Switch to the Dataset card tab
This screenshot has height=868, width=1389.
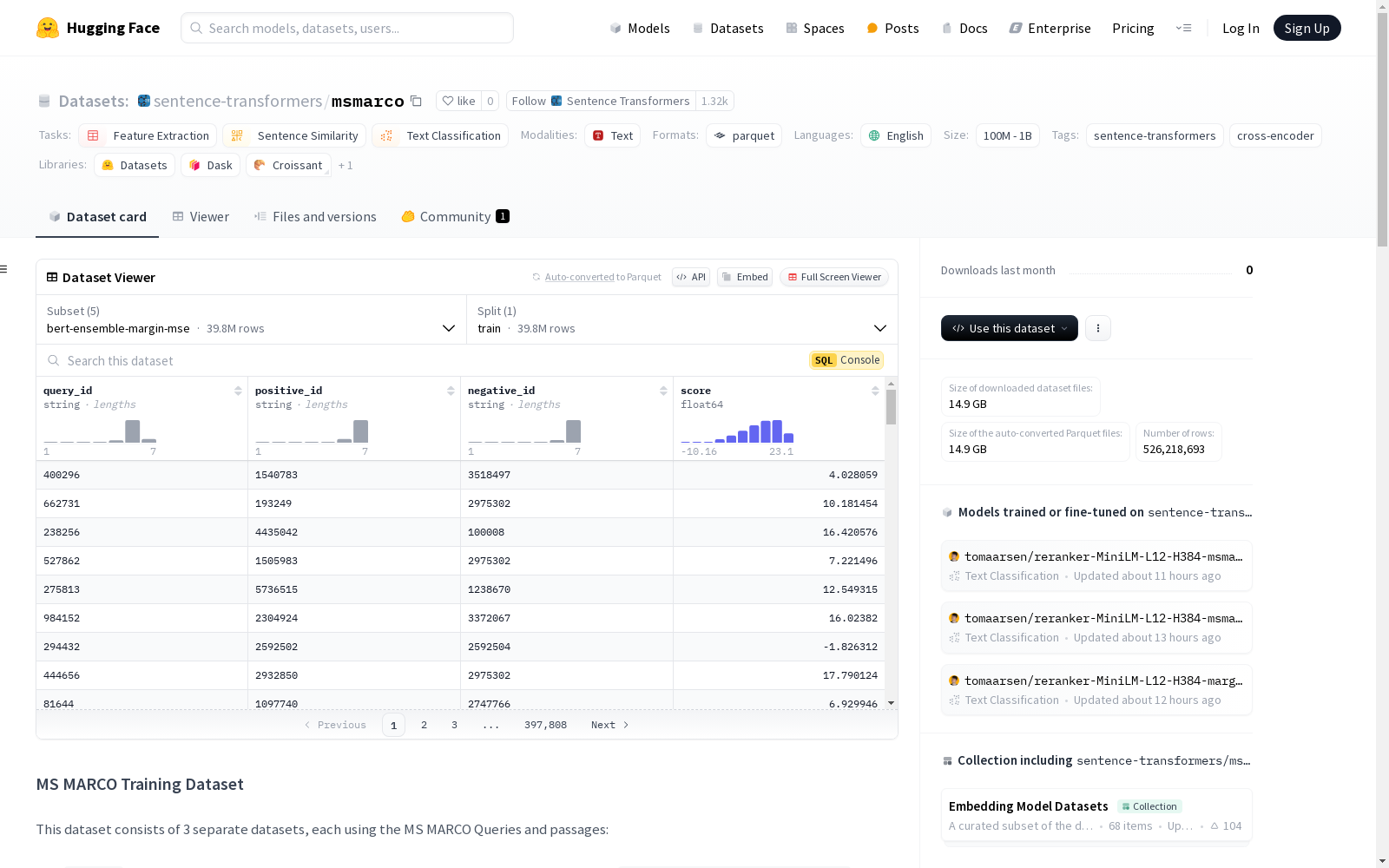pyautogui.click(x=97, y=216)
